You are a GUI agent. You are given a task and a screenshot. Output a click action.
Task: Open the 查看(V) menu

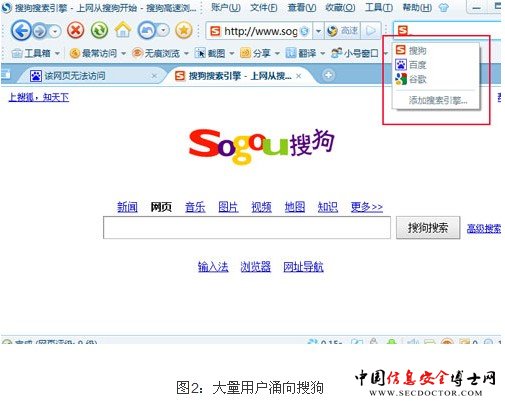tap(302, 7)
